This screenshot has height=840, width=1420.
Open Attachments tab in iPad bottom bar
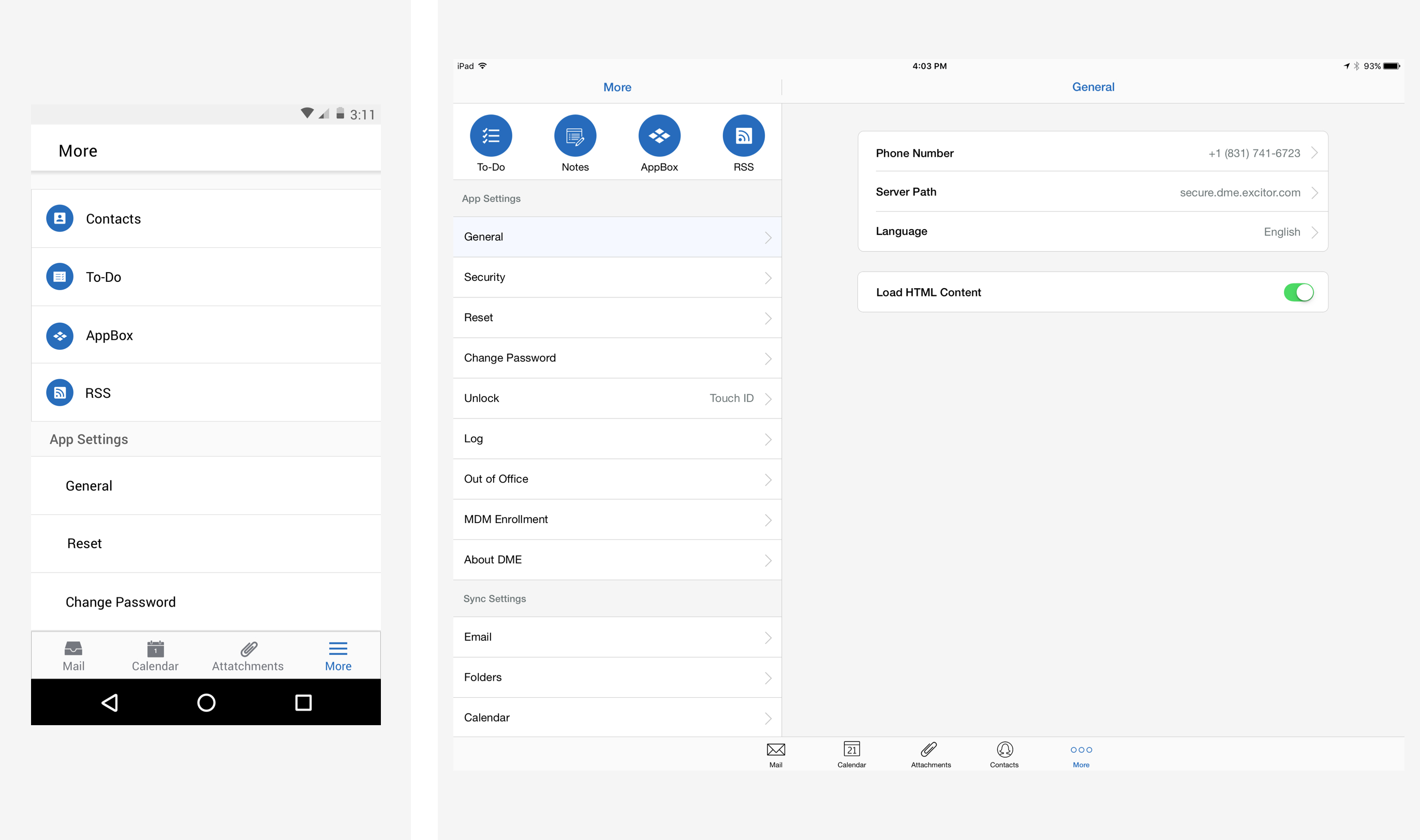tap(931, 755)
